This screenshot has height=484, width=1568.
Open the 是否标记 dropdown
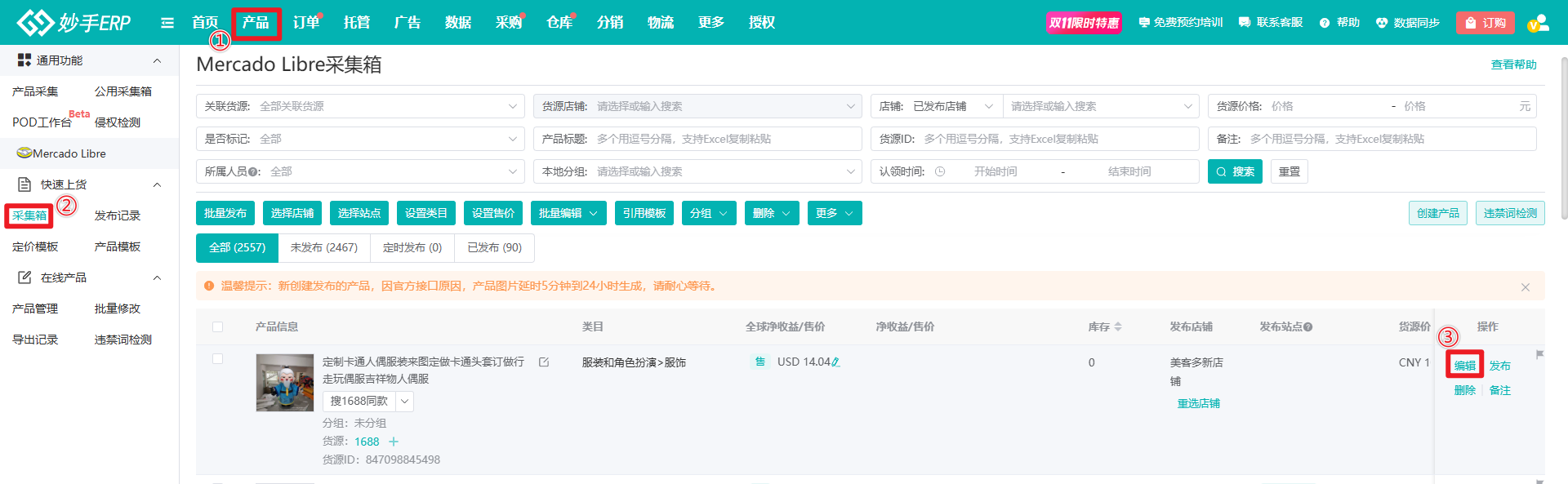360,139
